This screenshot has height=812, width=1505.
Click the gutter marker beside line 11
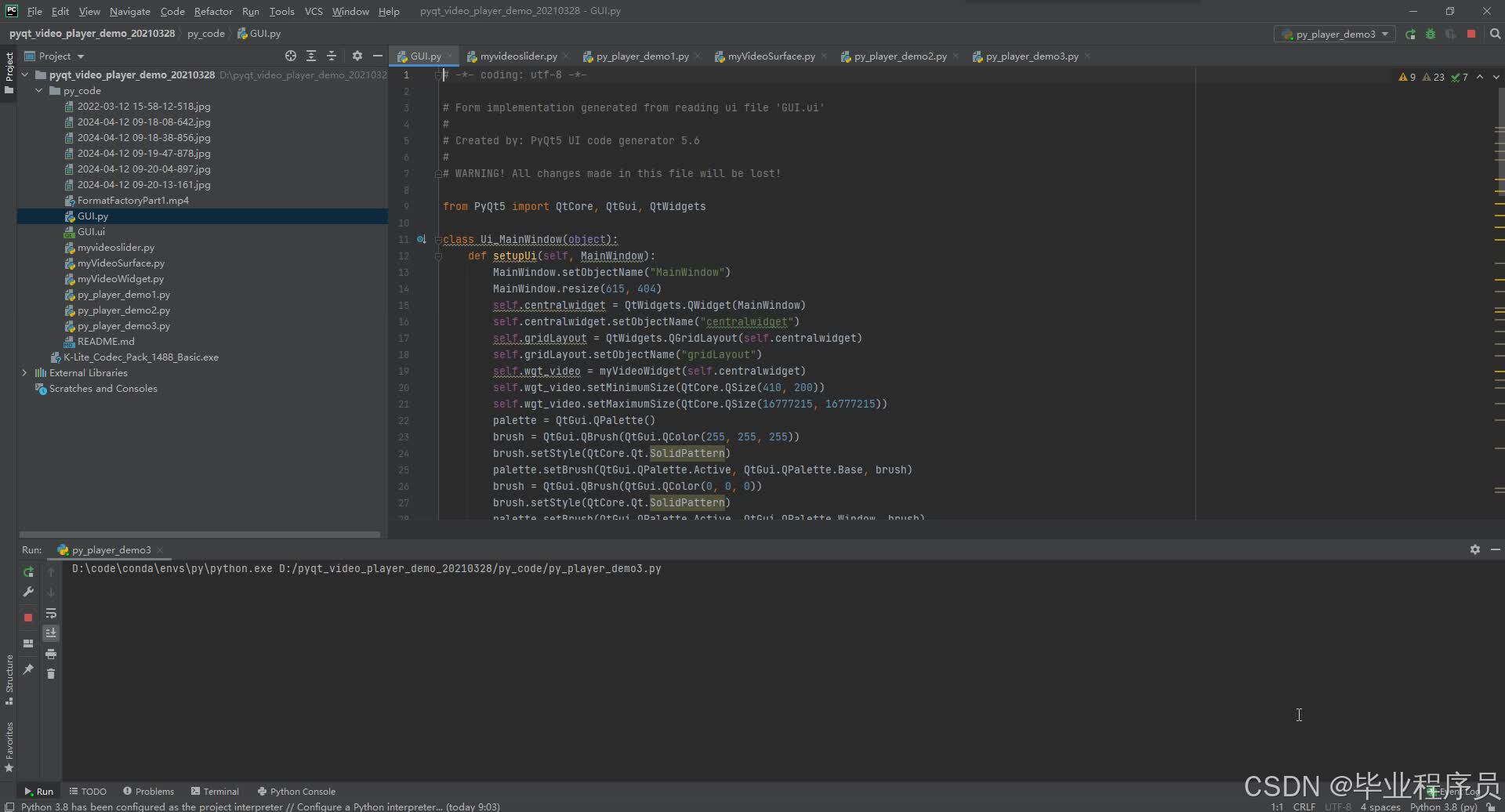422,239
